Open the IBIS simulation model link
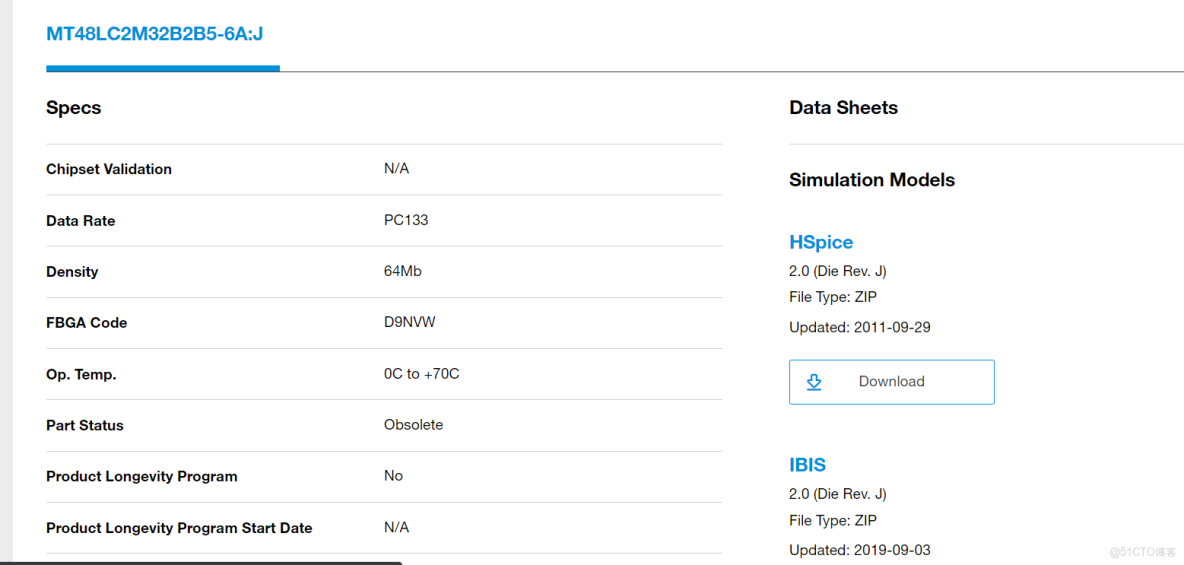The image size is (1184, 565). 807,465
